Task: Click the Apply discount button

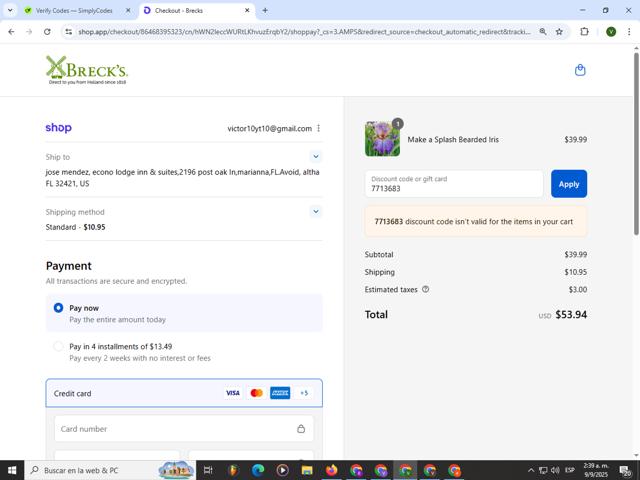Action: (569, 184)
